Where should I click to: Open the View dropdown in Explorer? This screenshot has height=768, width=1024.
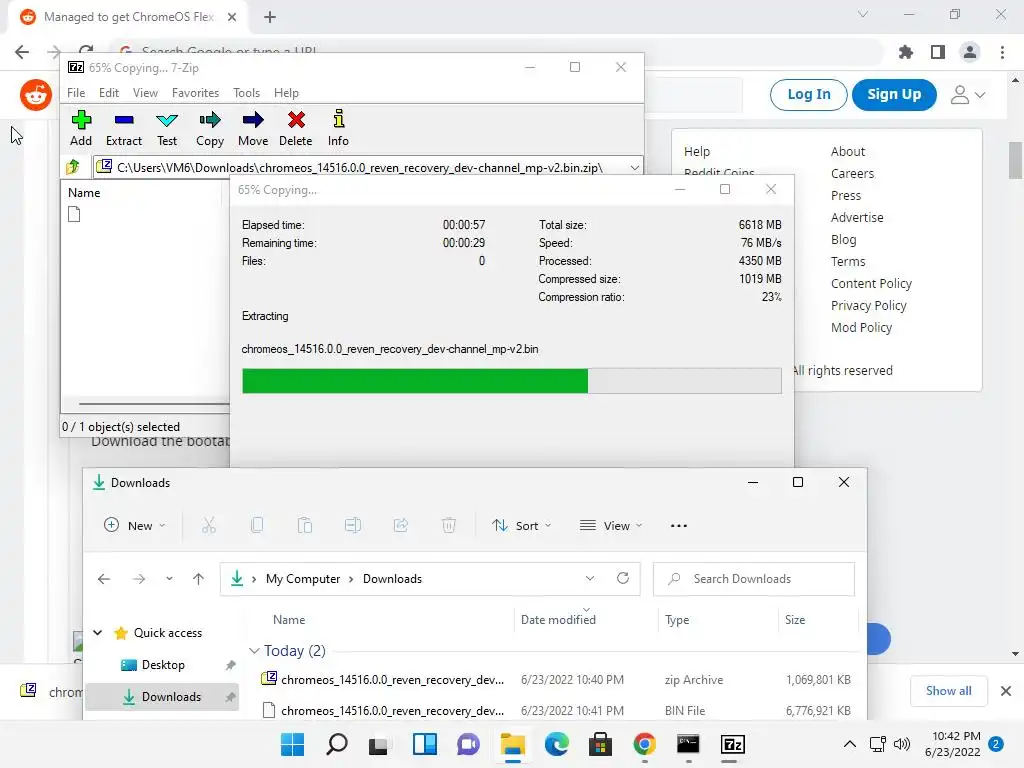(611, 525)
